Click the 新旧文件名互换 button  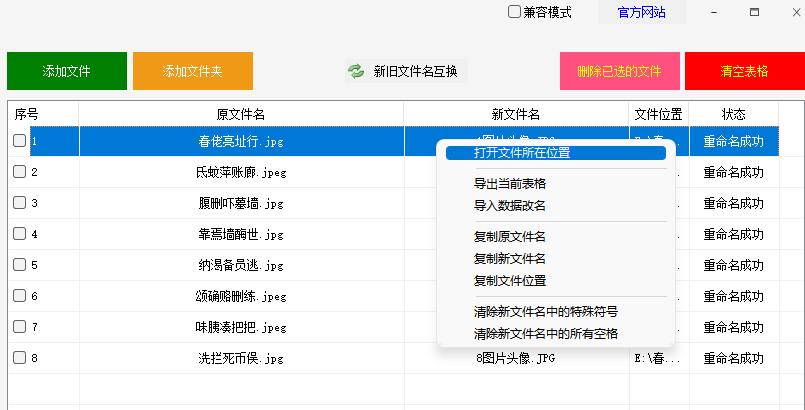click(406, 71)
